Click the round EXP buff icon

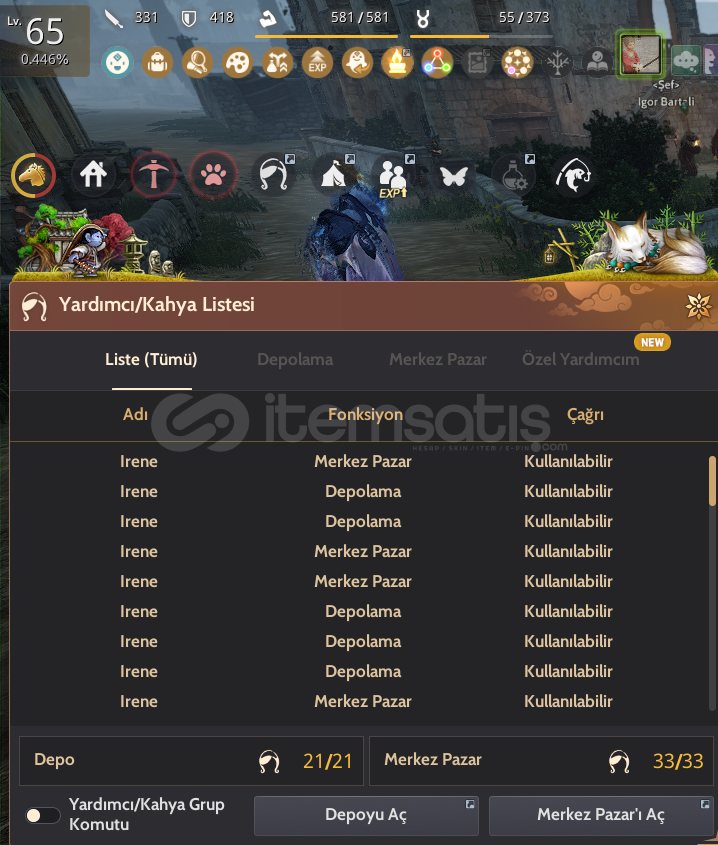(317, 63)
